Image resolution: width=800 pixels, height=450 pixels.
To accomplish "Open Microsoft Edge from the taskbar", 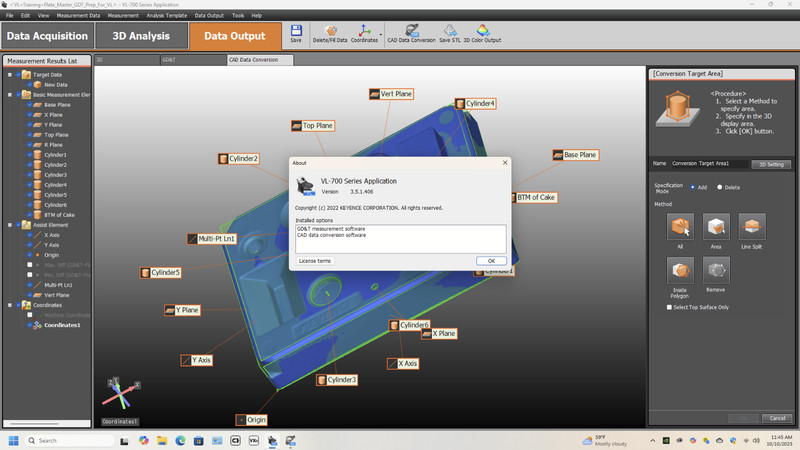I will (x=180, y=440).
